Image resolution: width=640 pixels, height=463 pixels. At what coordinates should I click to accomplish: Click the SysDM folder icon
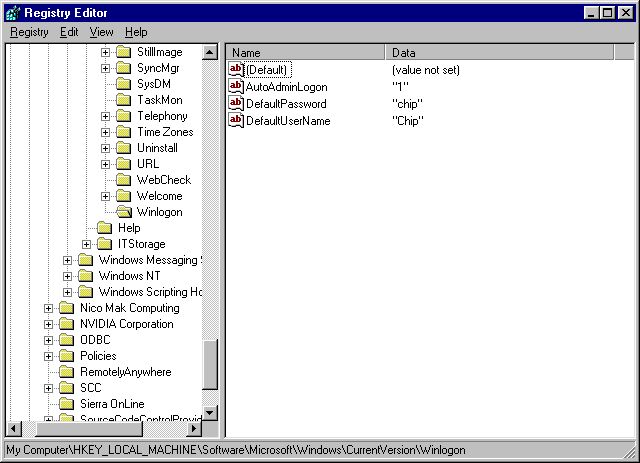point(124,84)
